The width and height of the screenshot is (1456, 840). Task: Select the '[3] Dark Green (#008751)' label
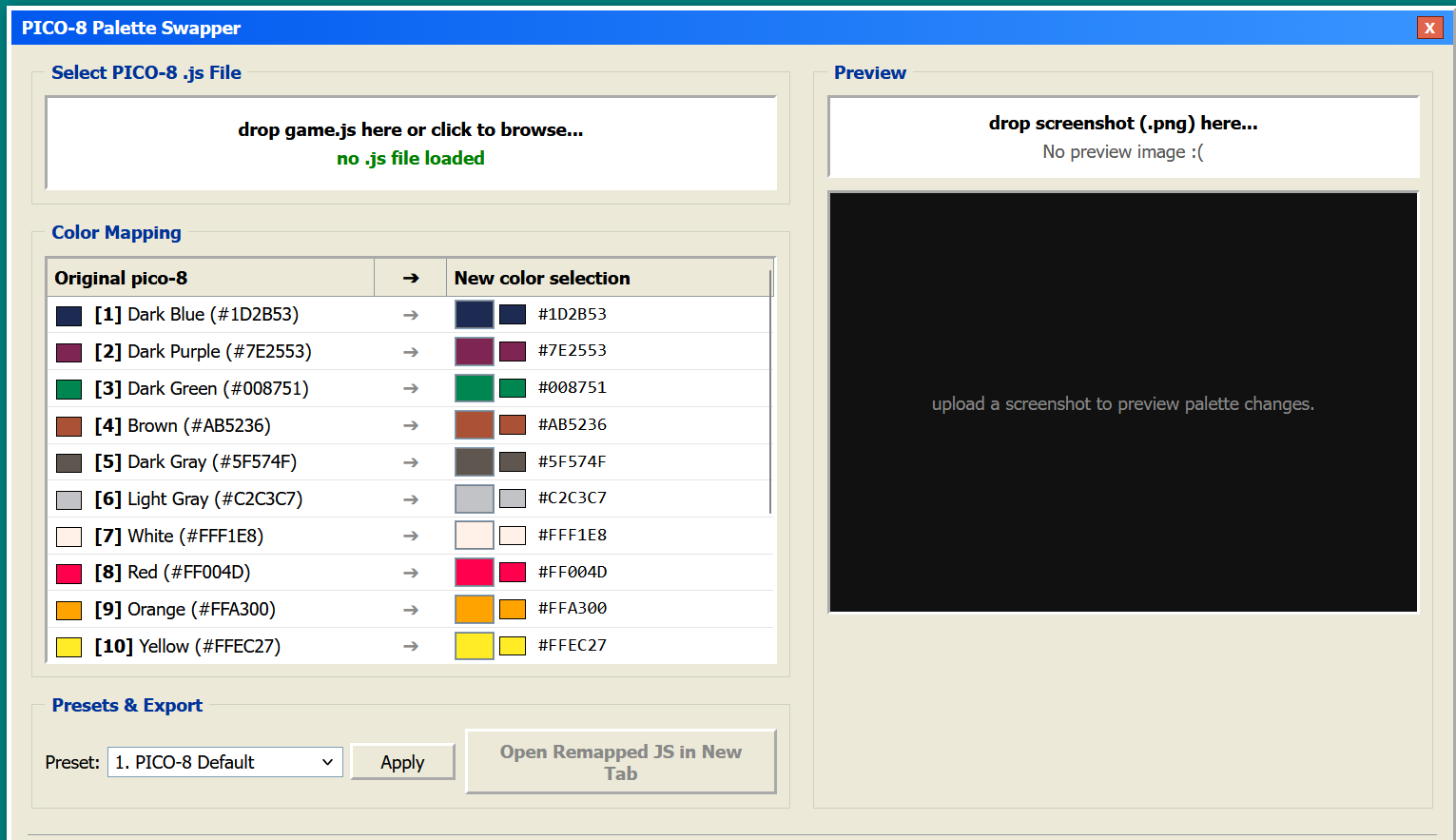pos(202,388)
